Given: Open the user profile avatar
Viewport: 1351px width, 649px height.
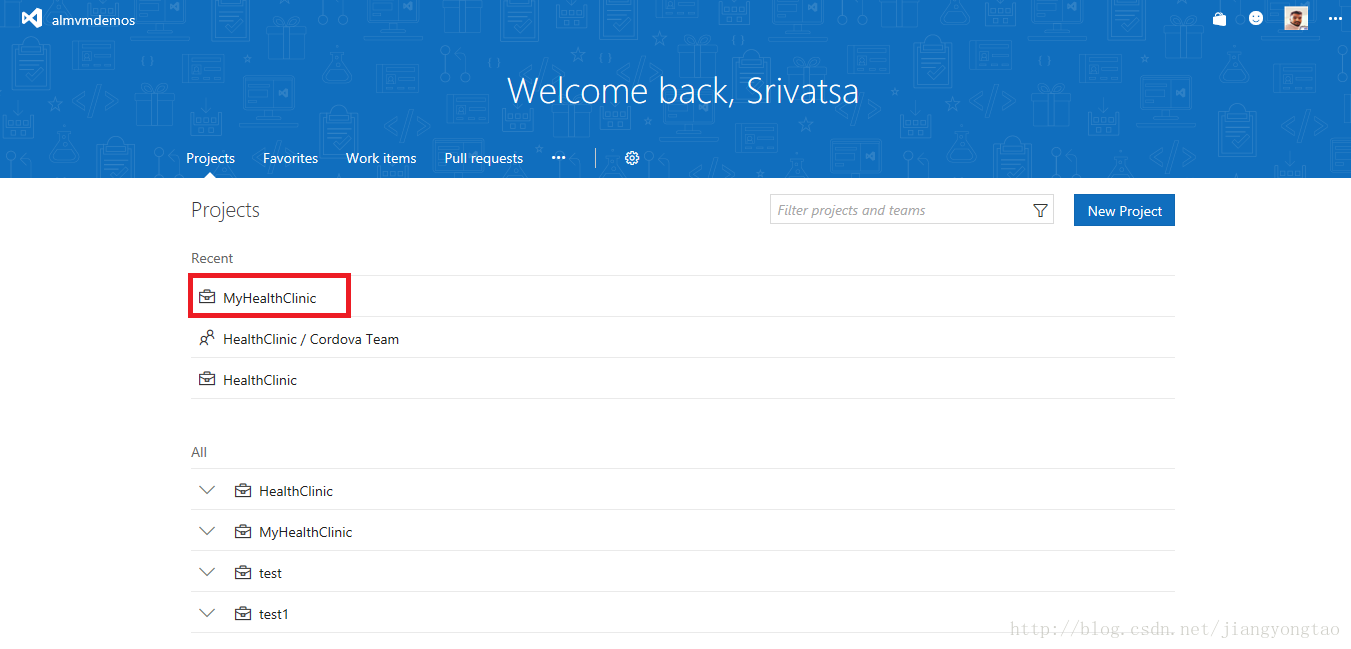Looking at the screenshot, I should 1296,19.
